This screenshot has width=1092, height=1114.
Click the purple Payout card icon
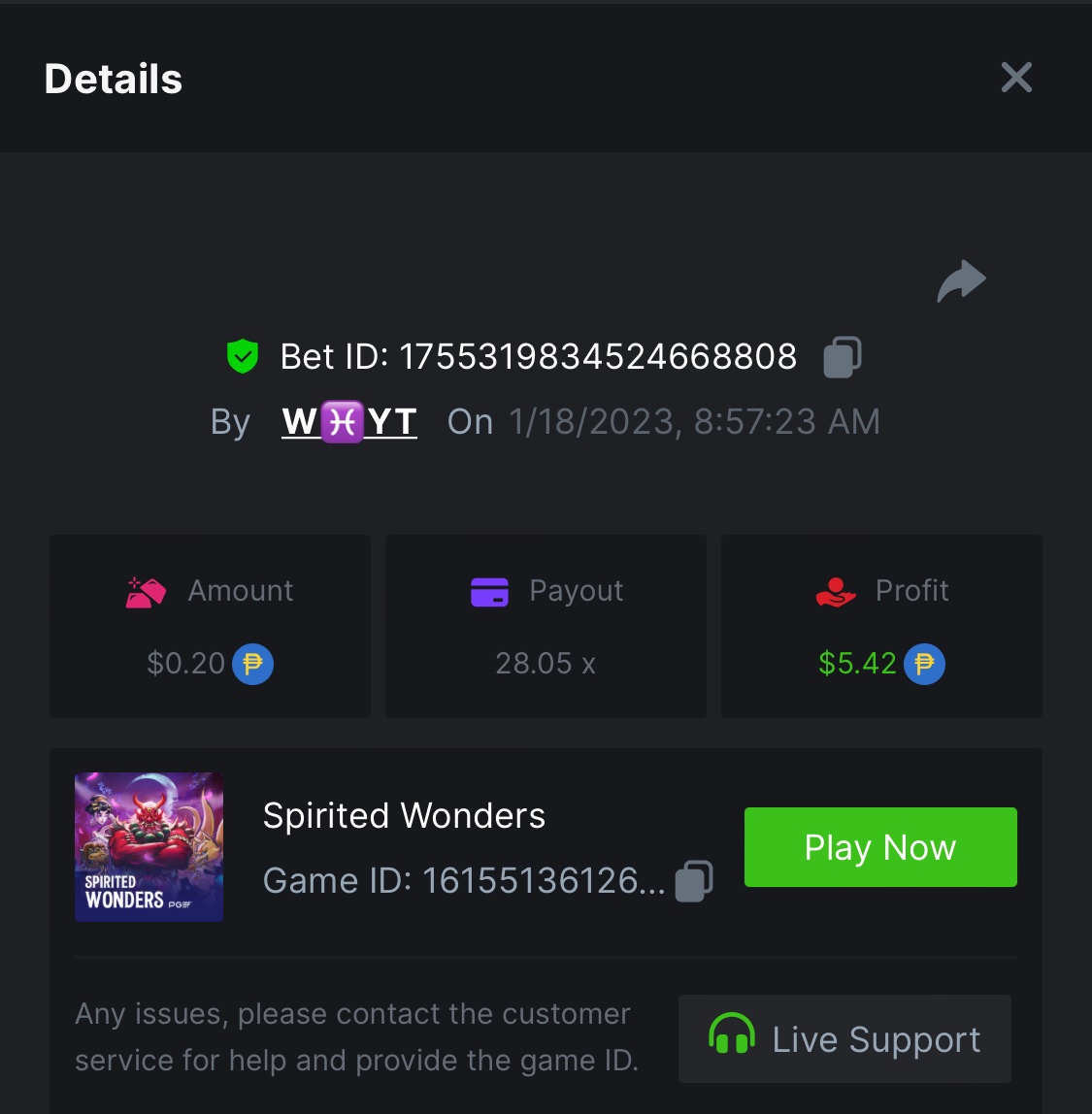[x=489, y=591]
